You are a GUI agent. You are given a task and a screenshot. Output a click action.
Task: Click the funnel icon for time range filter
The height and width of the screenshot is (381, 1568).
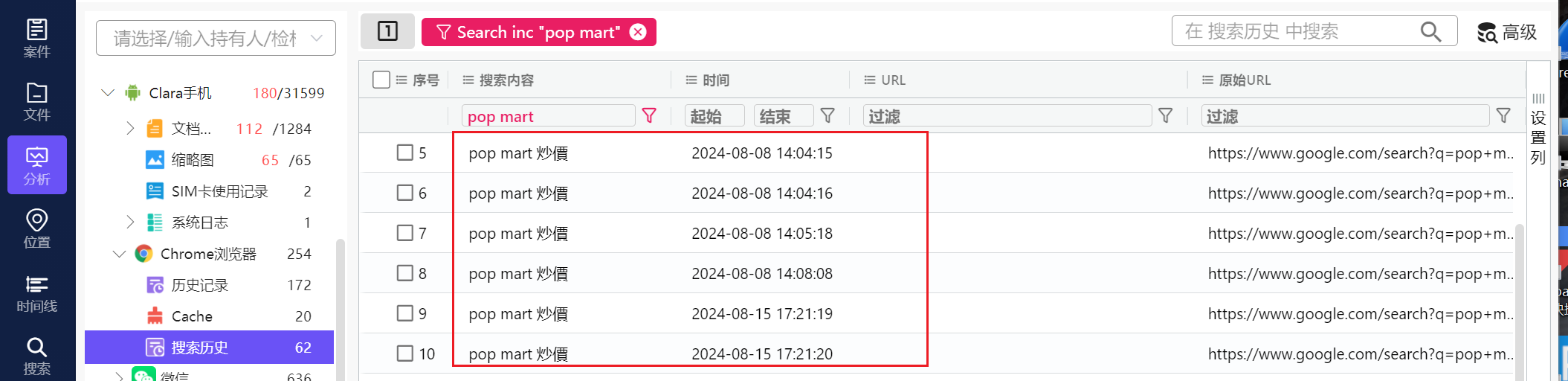click(x=827, y=116)
